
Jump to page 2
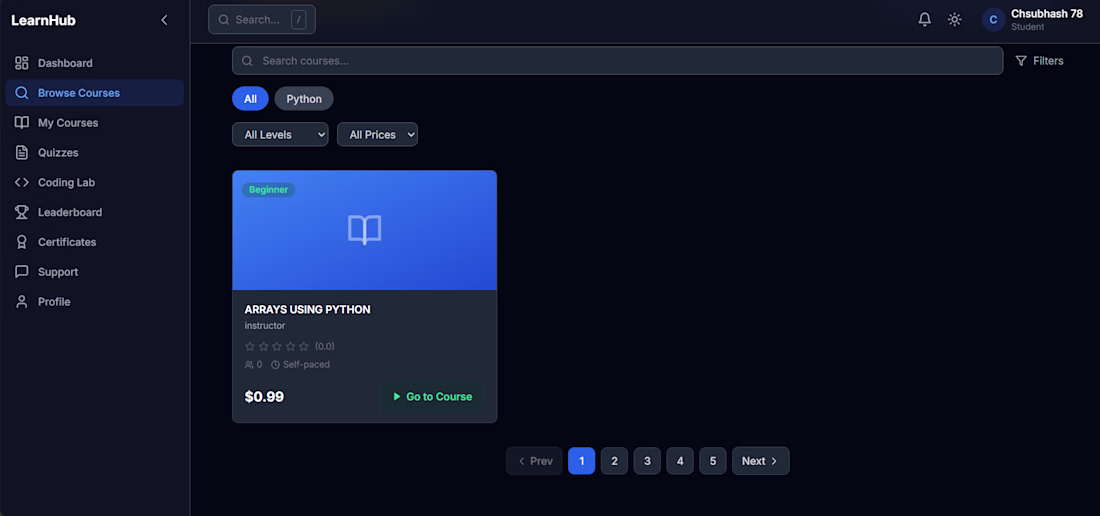(x=615, y=461)
